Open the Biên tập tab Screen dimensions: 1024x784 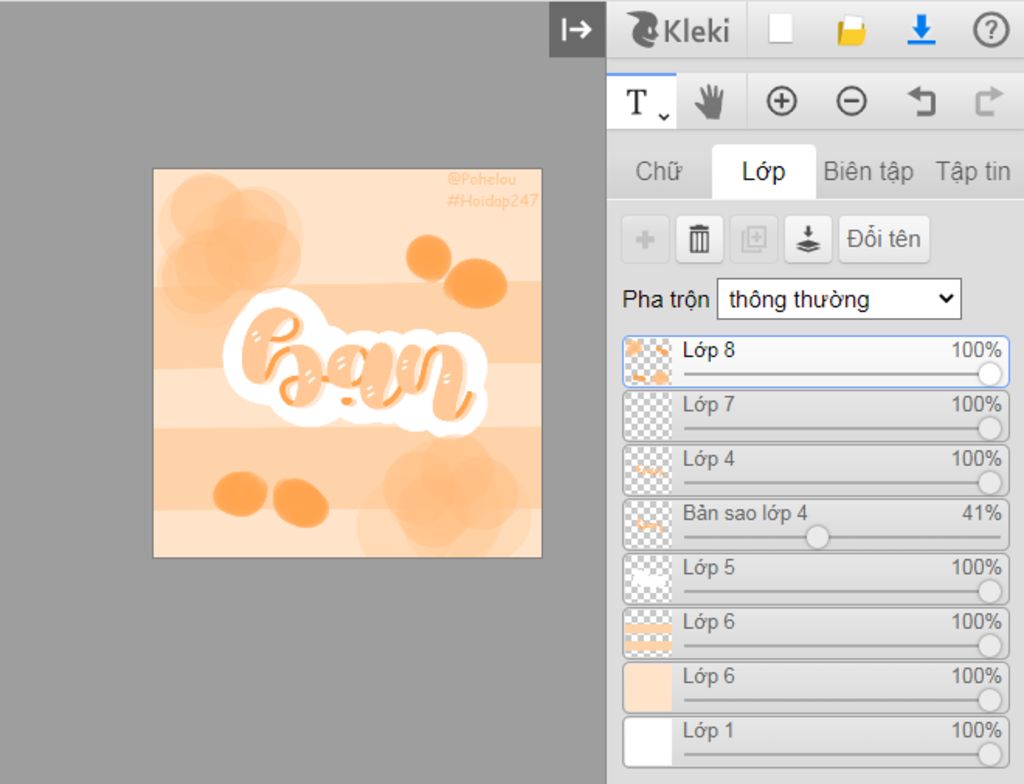tap(868, 171)
